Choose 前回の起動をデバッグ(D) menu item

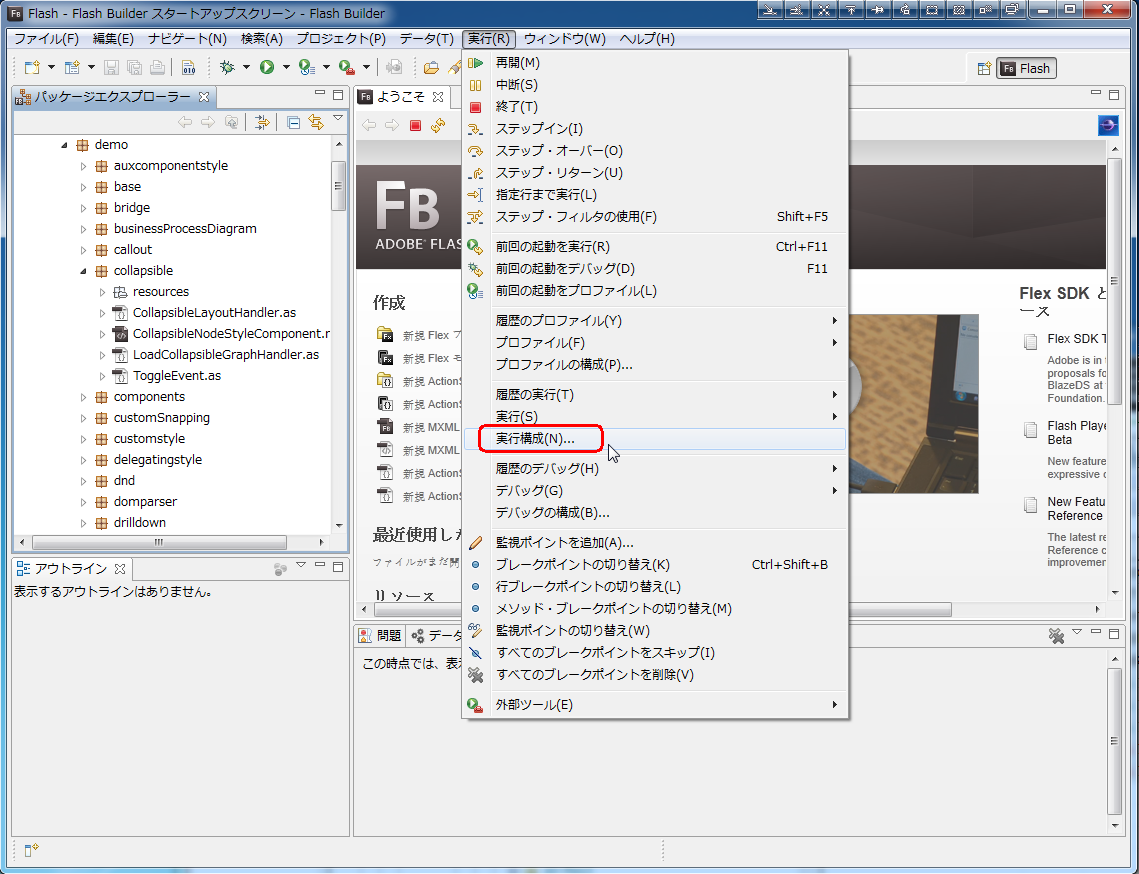coord(654,269)
